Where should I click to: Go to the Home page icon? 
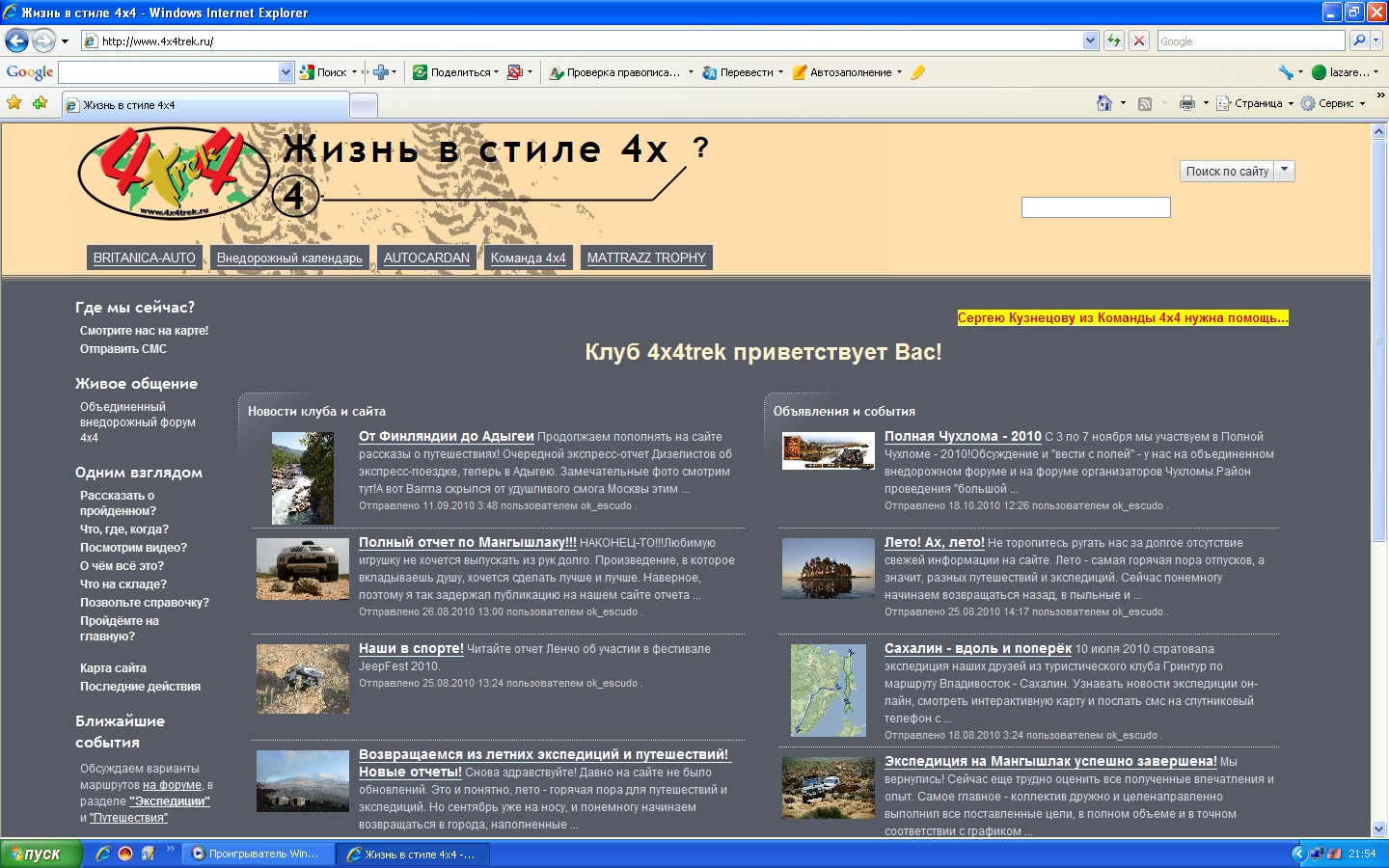[x=1104, y=103]
